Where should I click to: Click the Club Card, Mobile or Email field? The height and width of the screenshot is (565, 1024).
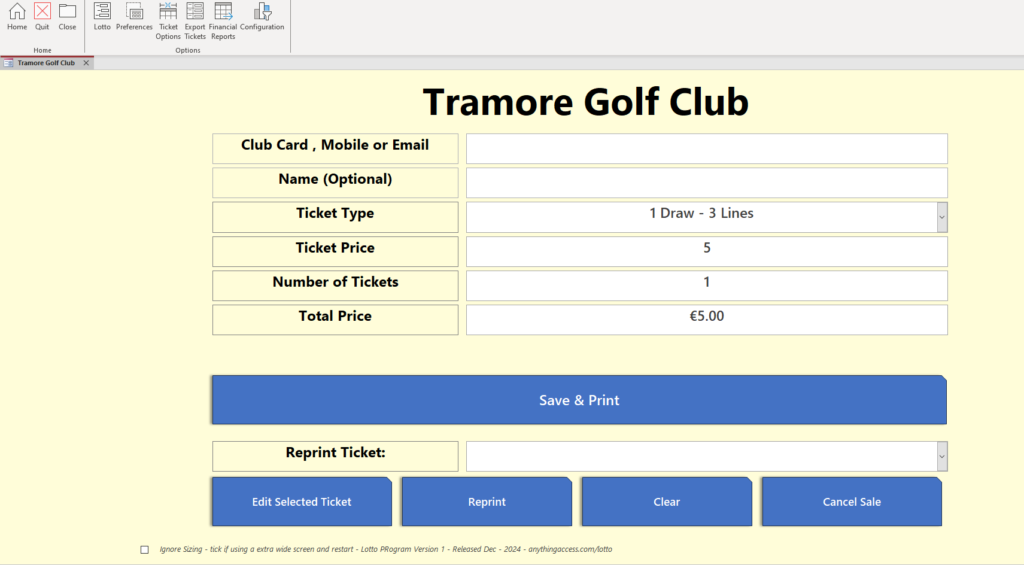(x=707, y=148)
